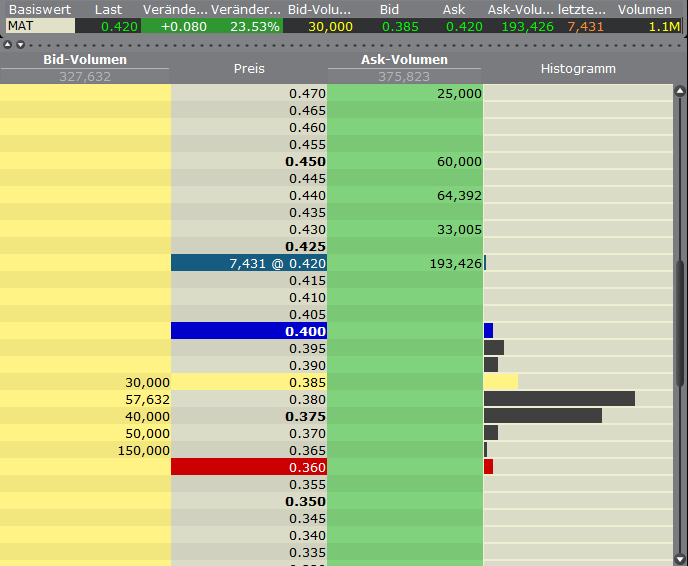This screenshot has width=688, height=566.
Task: Click blue histogram bar at 0.400
Action: tap(488, 330)
